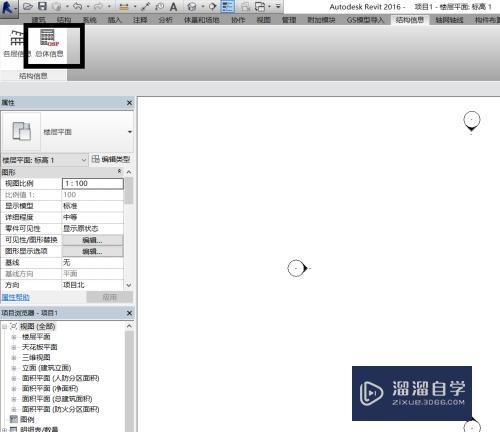This screenshot has height=432, width=500.
Task: Open the 属性帮助 link
Action: tap(16, 297)
